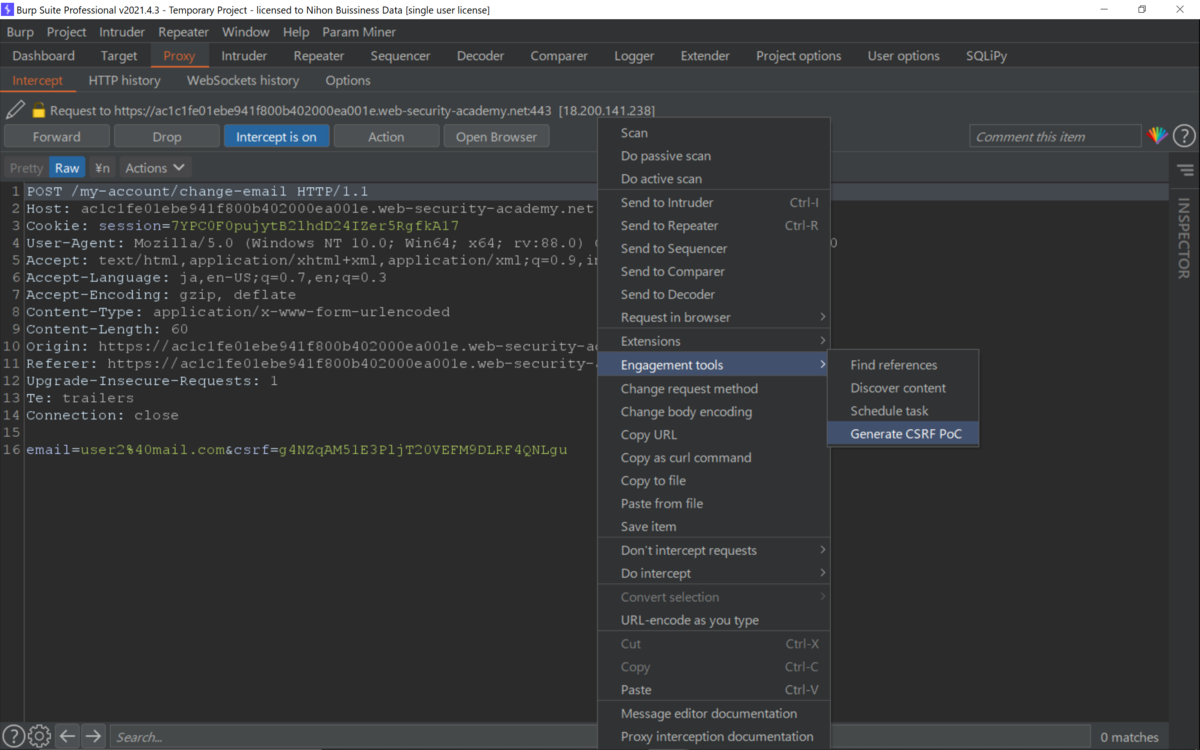Select Generate CSRF PoC
Viewport: 1200px width, 750px height.
click(x=903, y=434)
